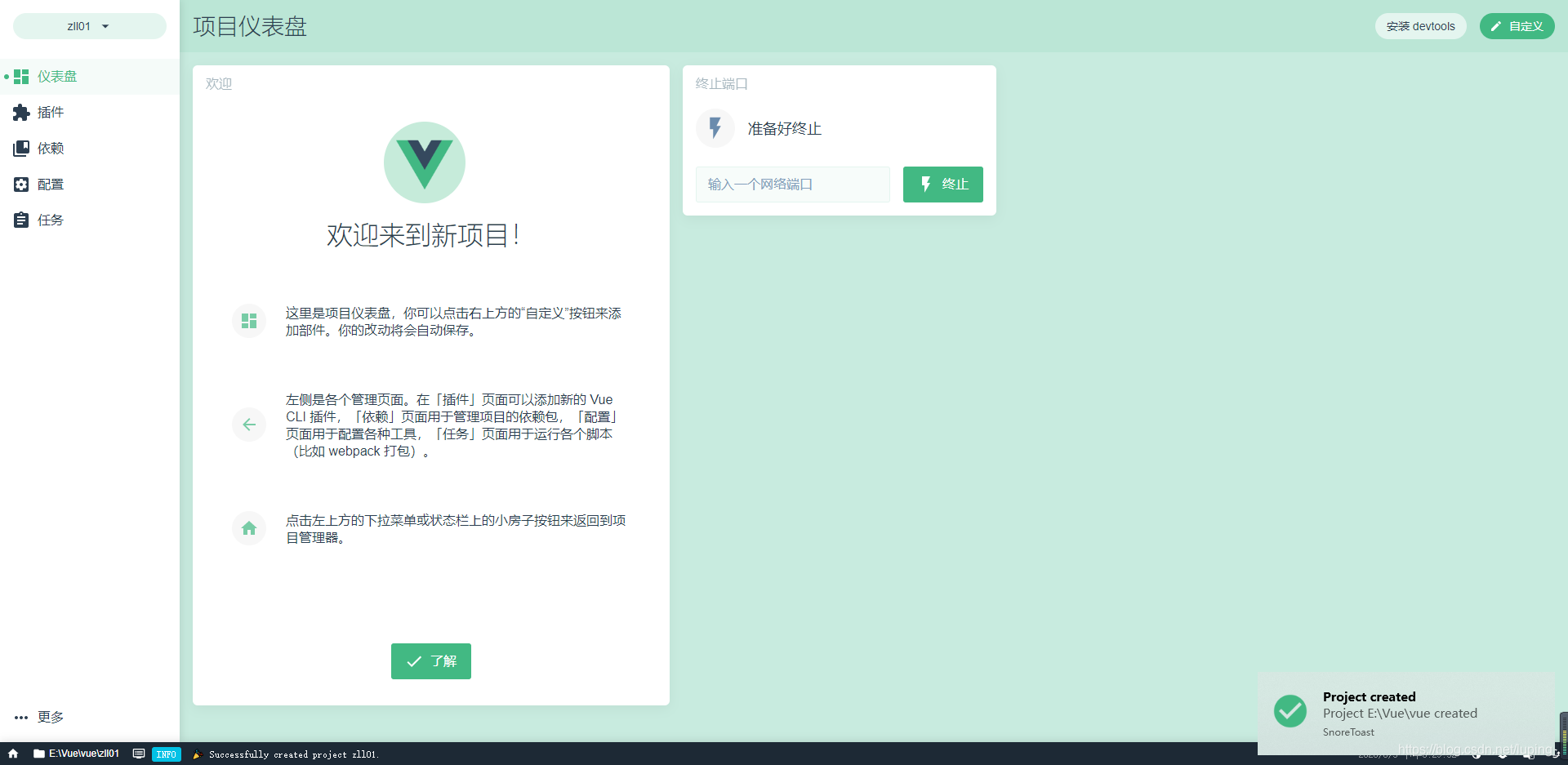Click the home icon in status bar
1568x765 pixels.
(x=13, y=754)
